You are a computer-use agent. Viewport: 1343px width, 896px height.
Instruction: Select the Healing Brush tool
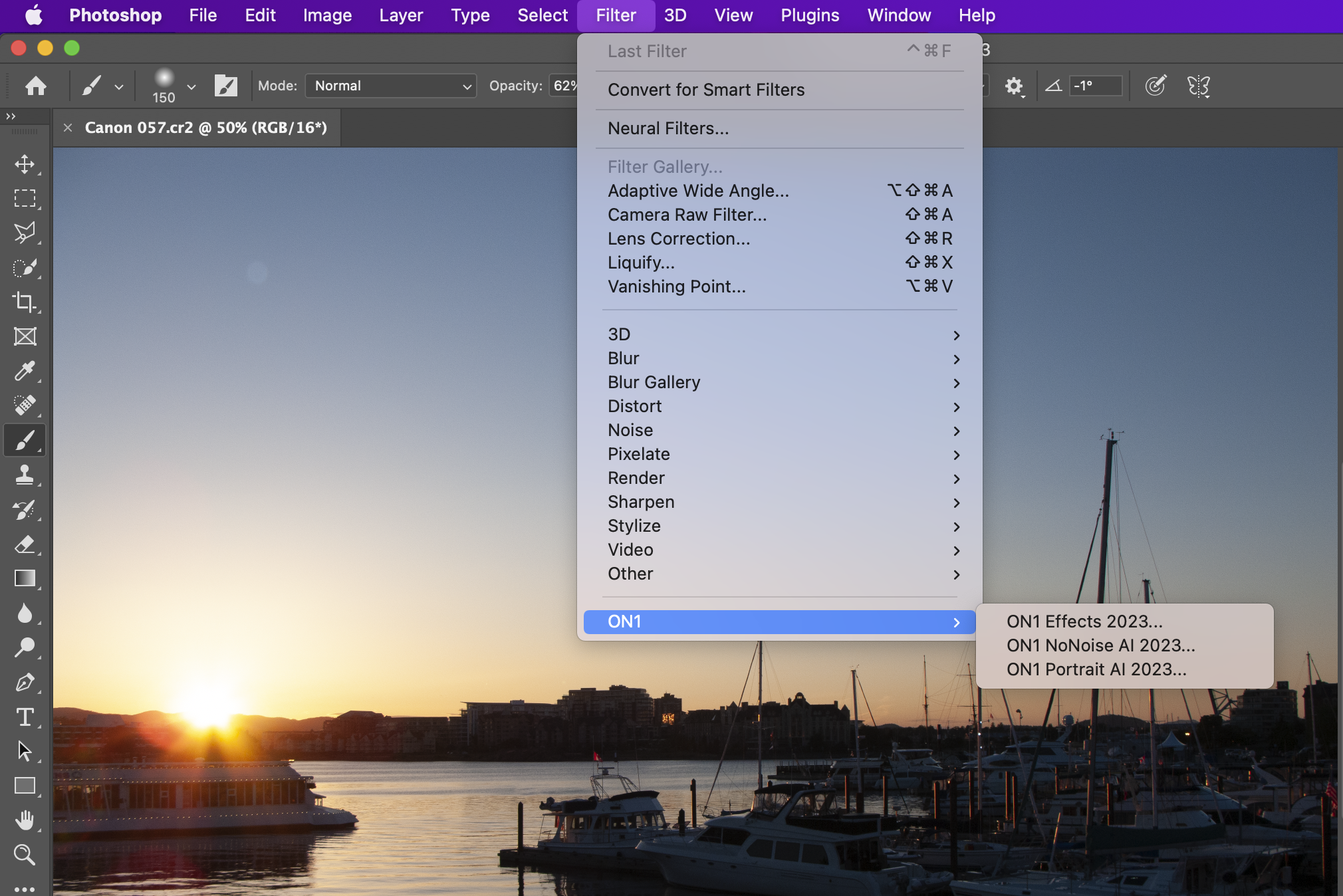point(25,405)
